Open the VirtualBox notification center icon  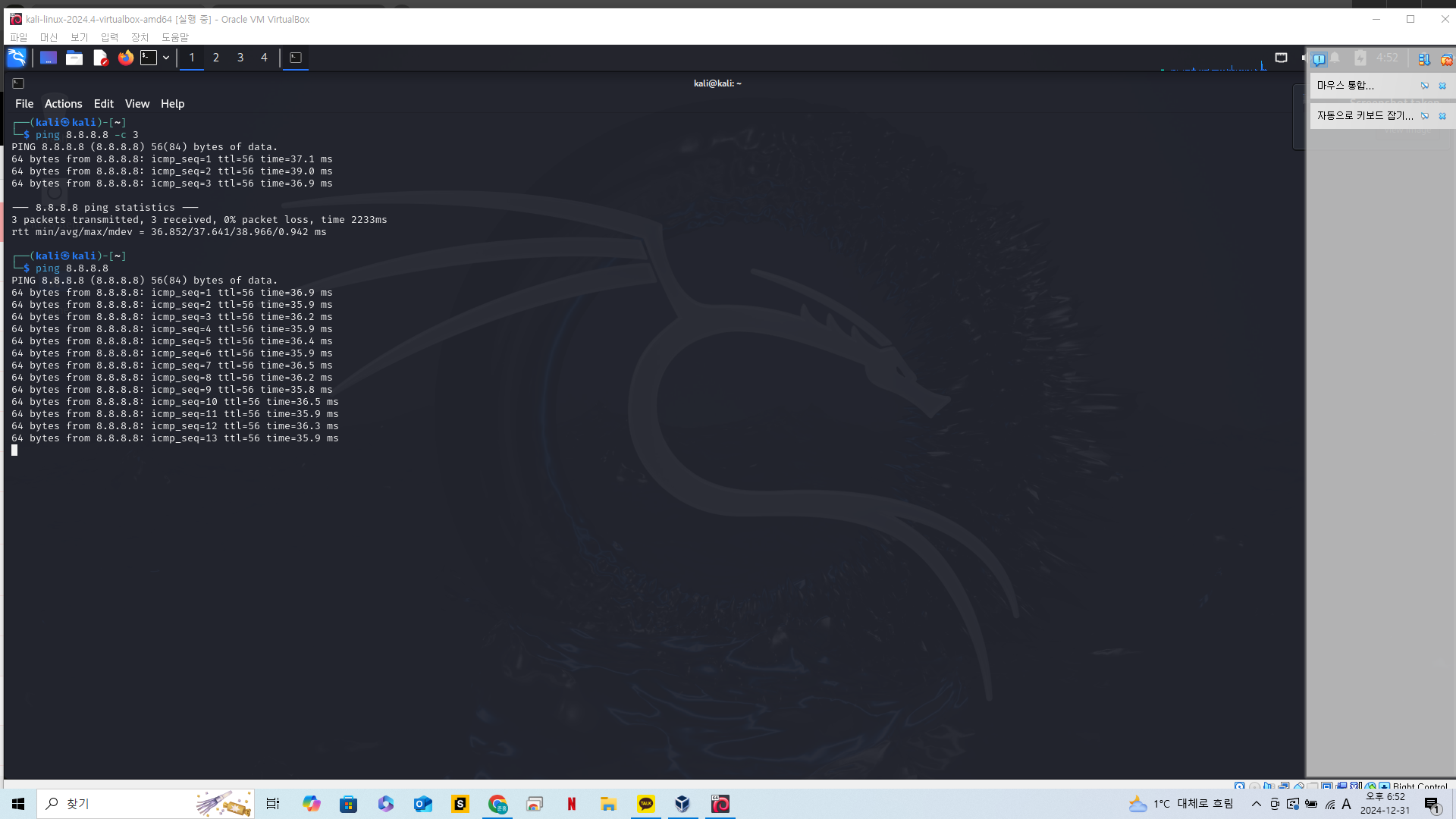[x=1319, y=59]
